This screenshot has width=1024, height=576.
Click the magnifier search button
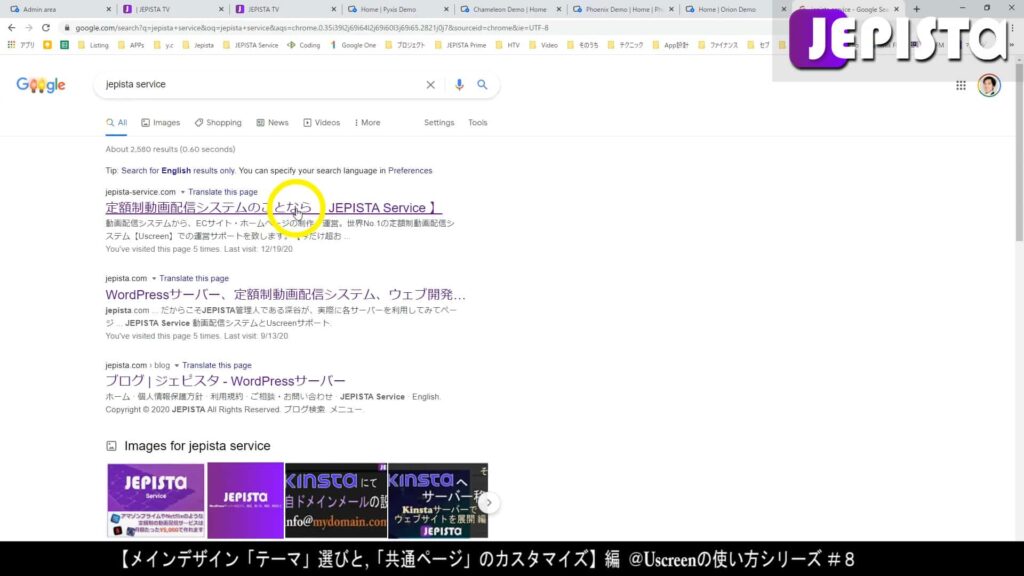482,85
